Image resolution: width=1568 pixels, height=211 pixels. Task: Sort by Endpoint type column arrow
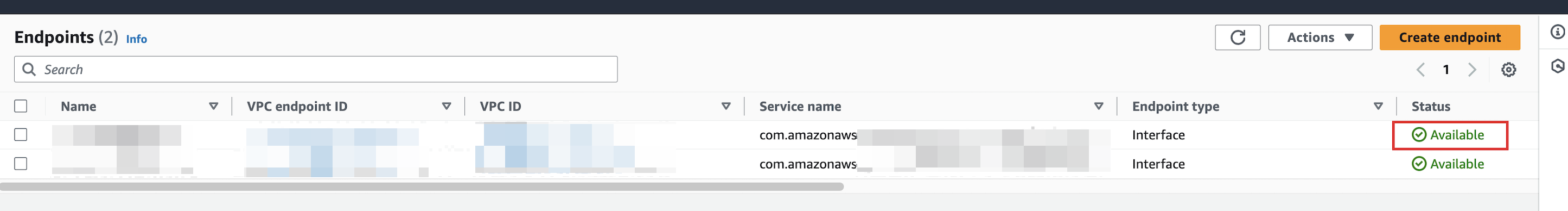(1378, 106)
